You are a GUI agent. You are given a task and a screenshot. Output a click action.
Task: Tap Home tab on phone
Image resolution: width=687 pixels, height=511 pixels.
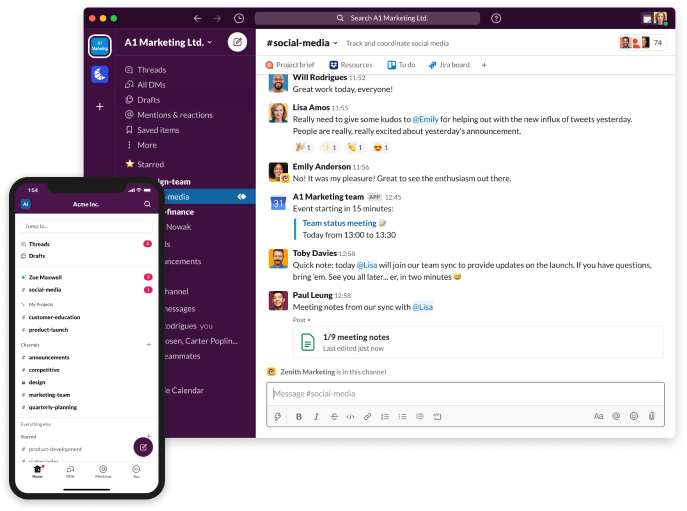point(38,472)
